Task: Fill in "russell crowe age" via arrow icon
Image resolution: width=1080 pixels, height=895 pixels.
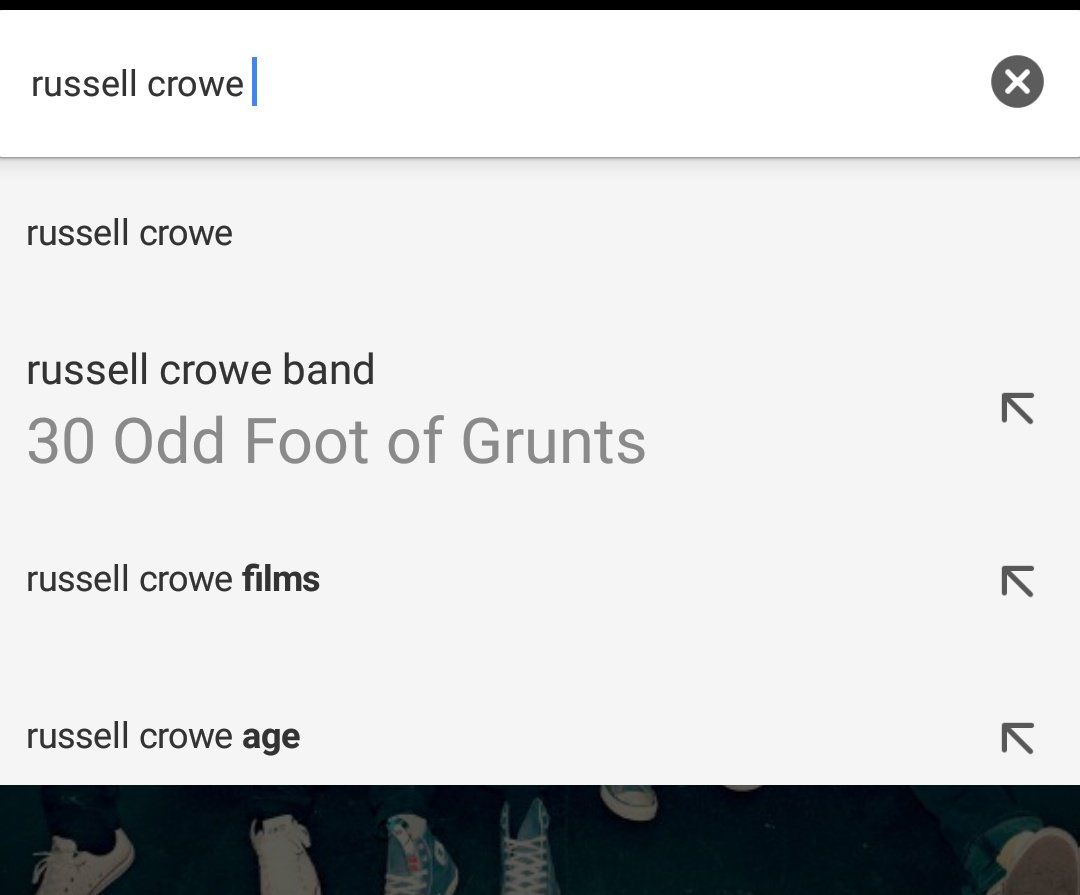Action: click(1017, 738)
